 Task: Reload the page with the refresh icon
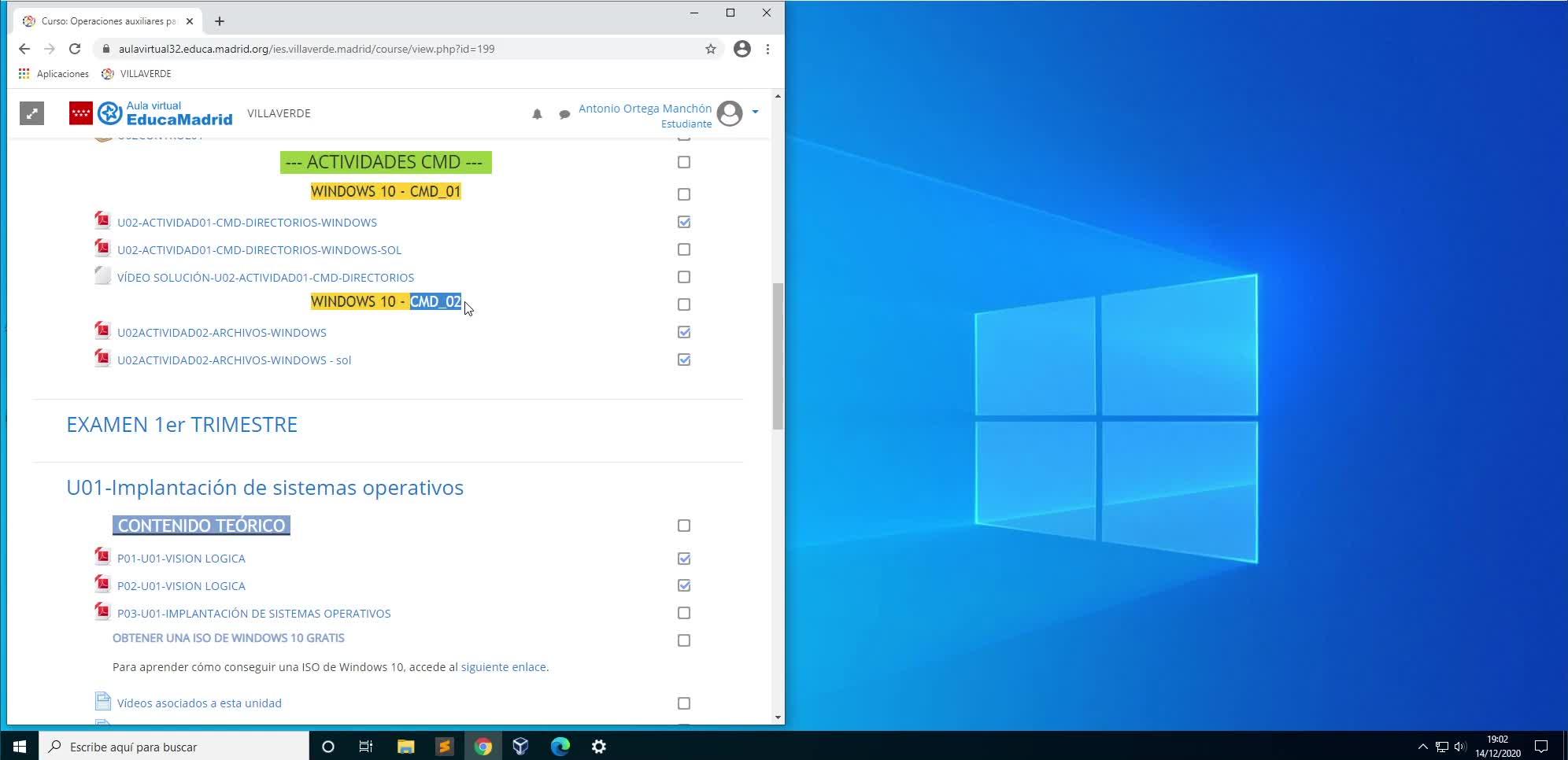click(x=75, y=49)
